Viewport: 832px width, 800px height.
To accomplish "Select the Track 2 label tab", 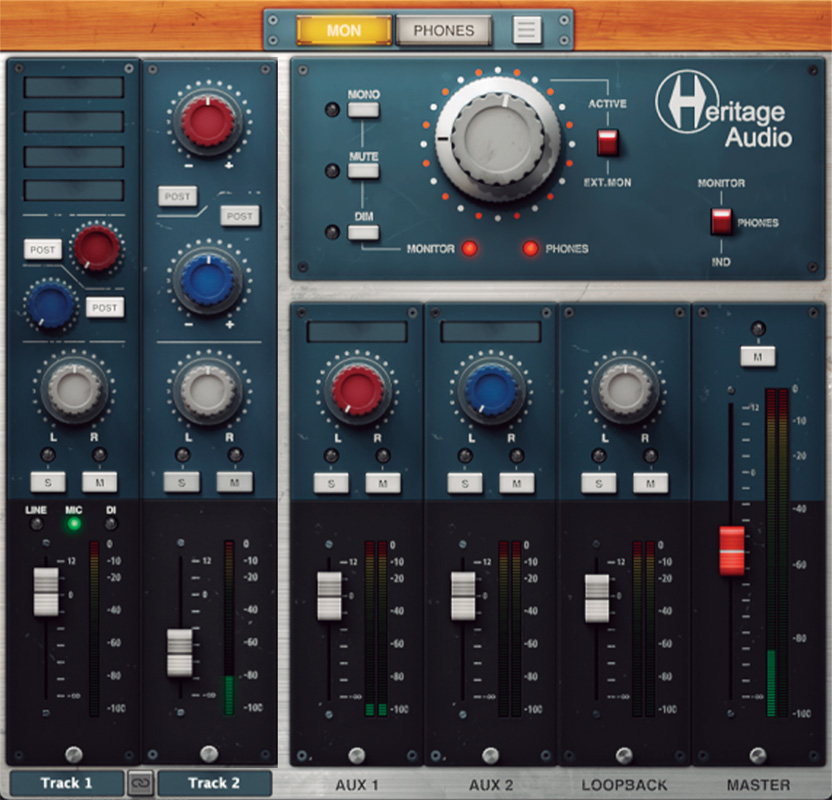I will click(214, 782).
